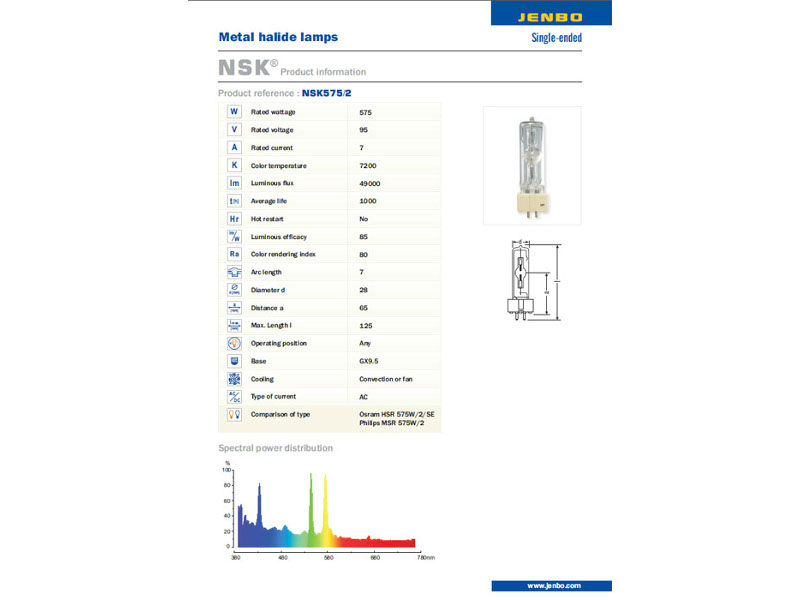This screenshot has width=800, height=600.
Task: Click the NSK575/2 product reference
Action: (327, 93)
